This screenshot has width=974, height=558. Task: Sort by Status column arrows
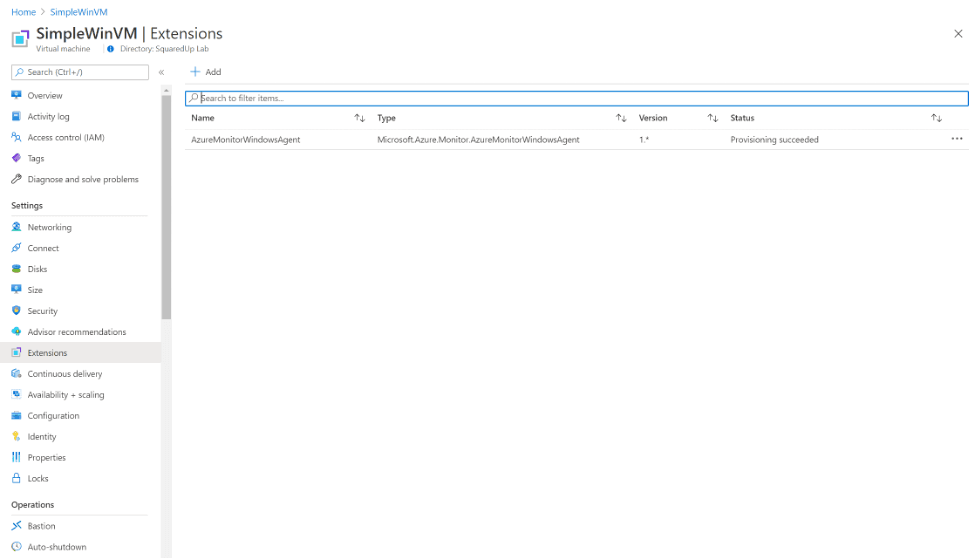pos(936,118)
